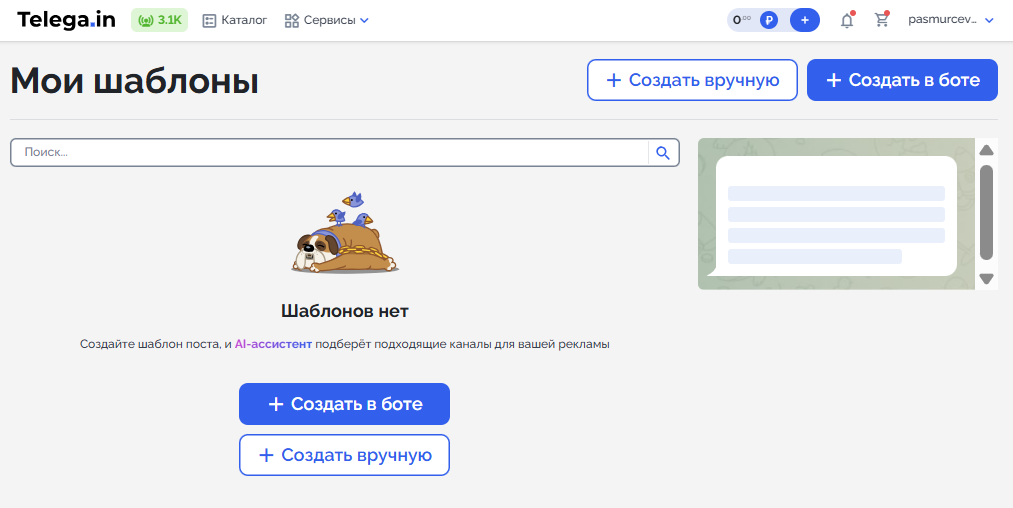
Task: Expand the Сервисы dropdown menu
Action: pos(327,20)
